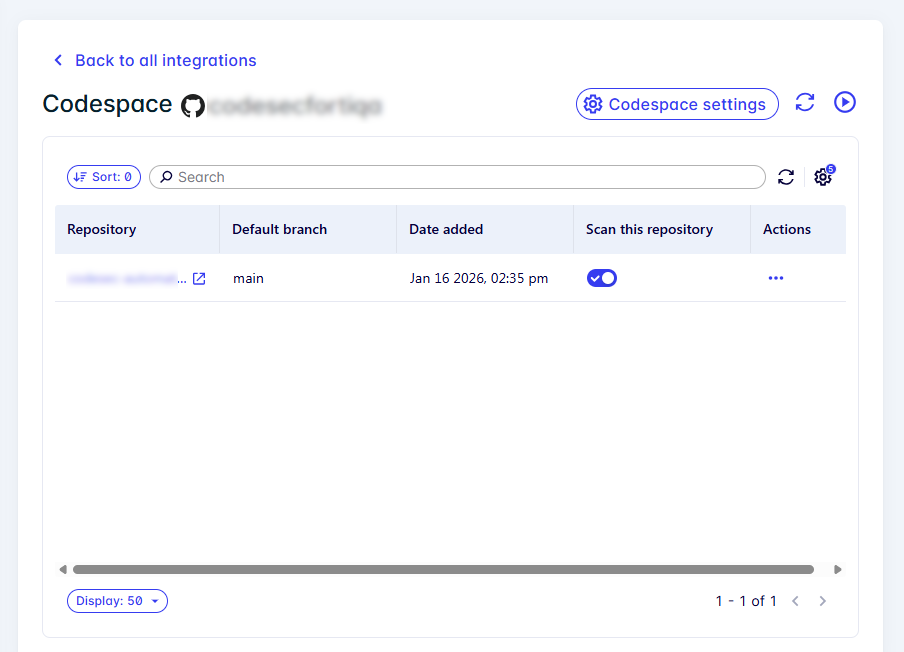Open the blurred repository name link
The height and width of the screenshot is (652, 904).
coord(127,279)
